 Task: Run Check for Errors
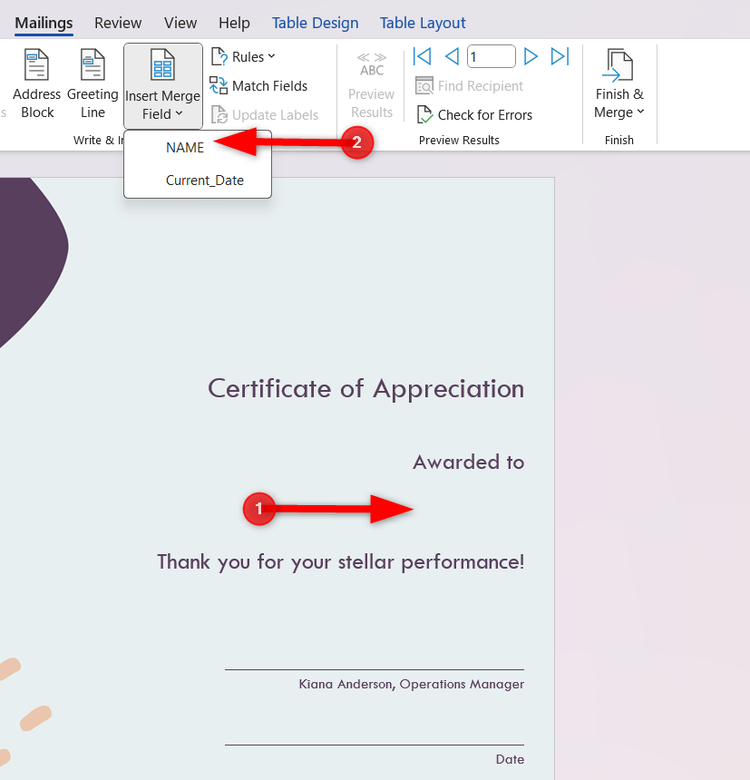(x=474, y=115)
